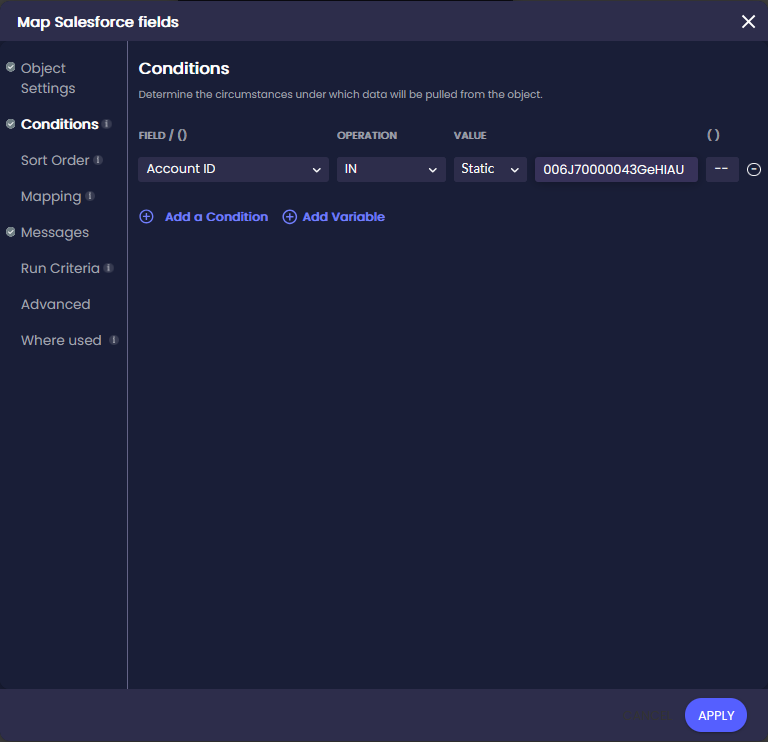Open the Run Criteria section

coord(60,268)
